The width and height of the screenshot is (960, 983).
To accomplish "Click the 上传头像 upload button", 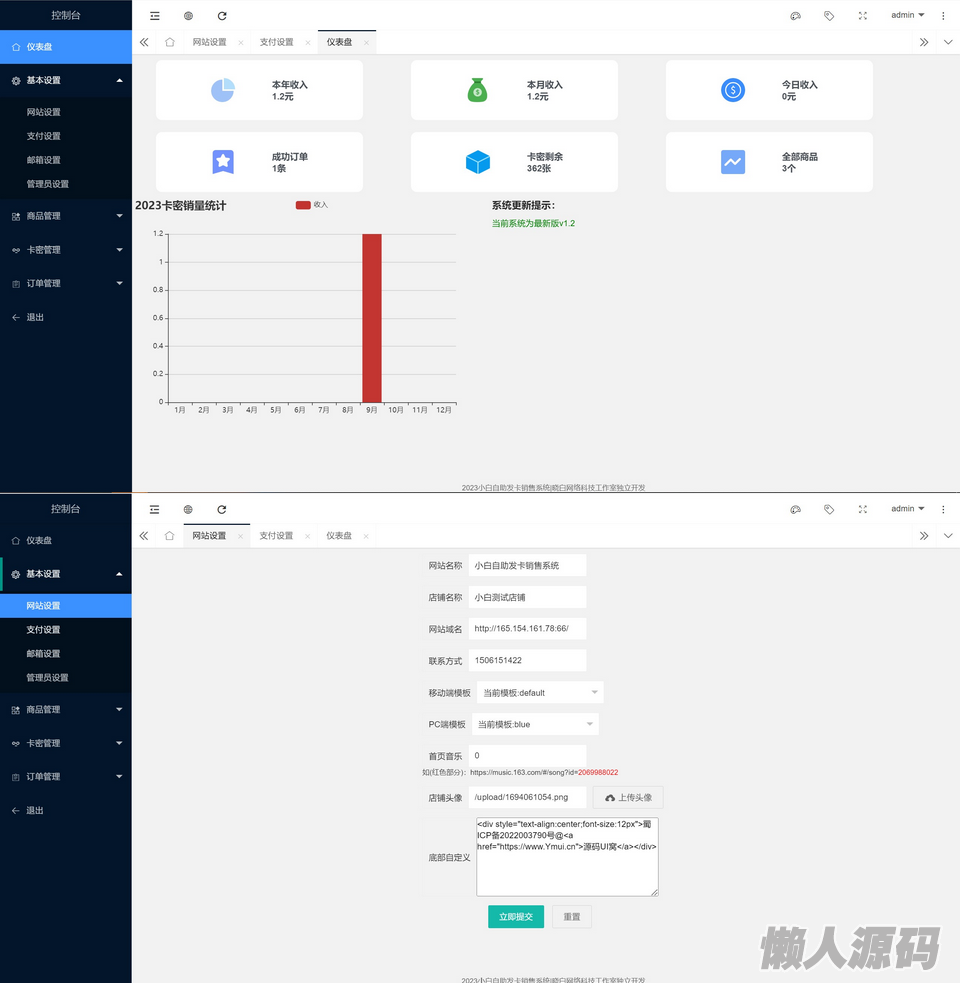I will [628, 797].
